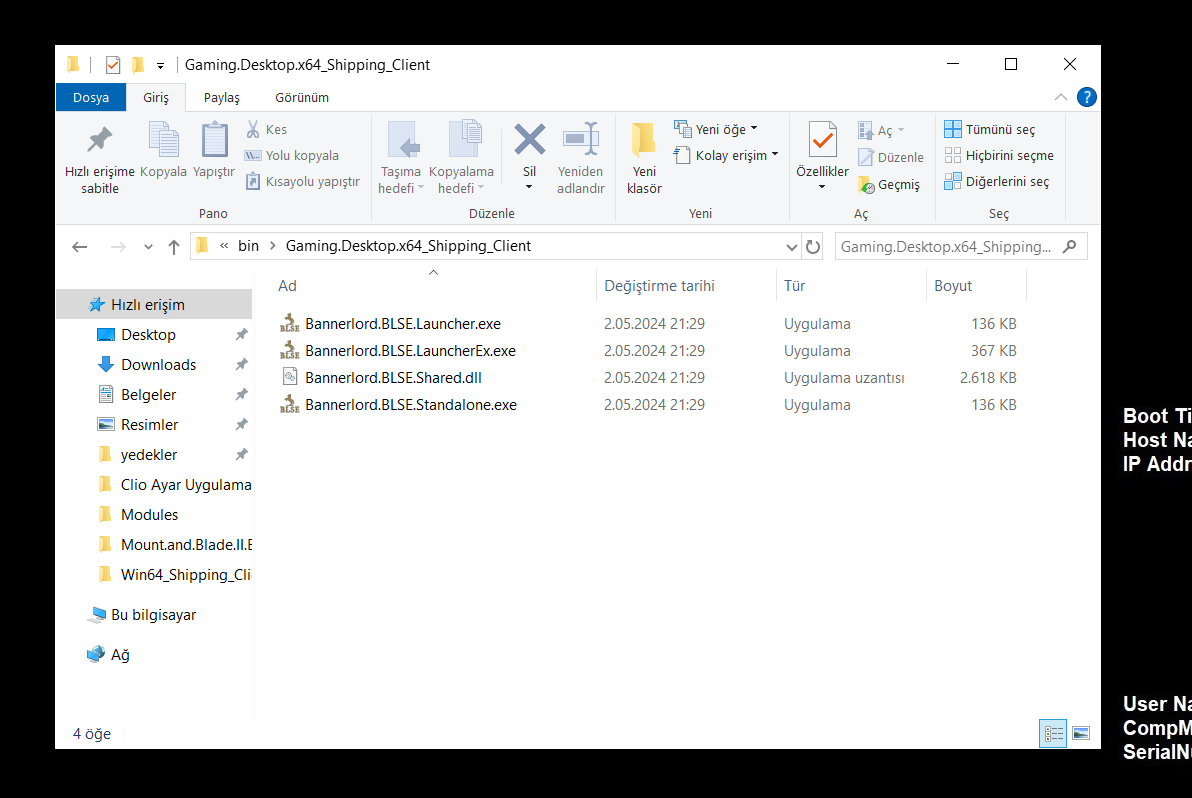1192x798 pixels.
Task: Switch to details view icon in status bar
Action: (x=1053, y=733)
